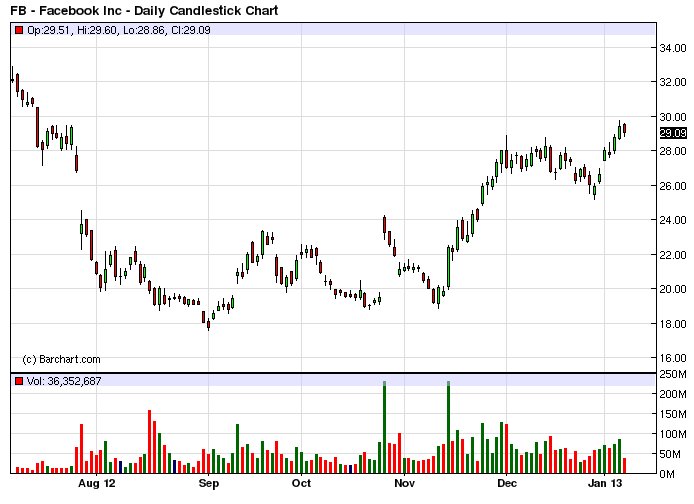Image resolution: width=694 pixels, height=504 pixels.
Task: Click the 24.00 price axis label
Action: [673, 220]
